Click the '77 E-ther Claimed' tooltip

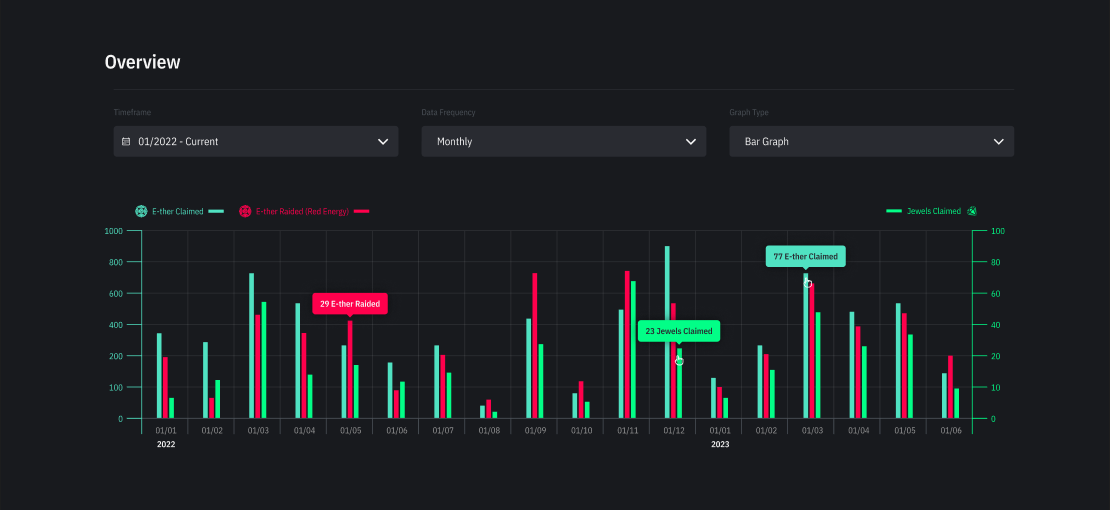tap(805, 256)
